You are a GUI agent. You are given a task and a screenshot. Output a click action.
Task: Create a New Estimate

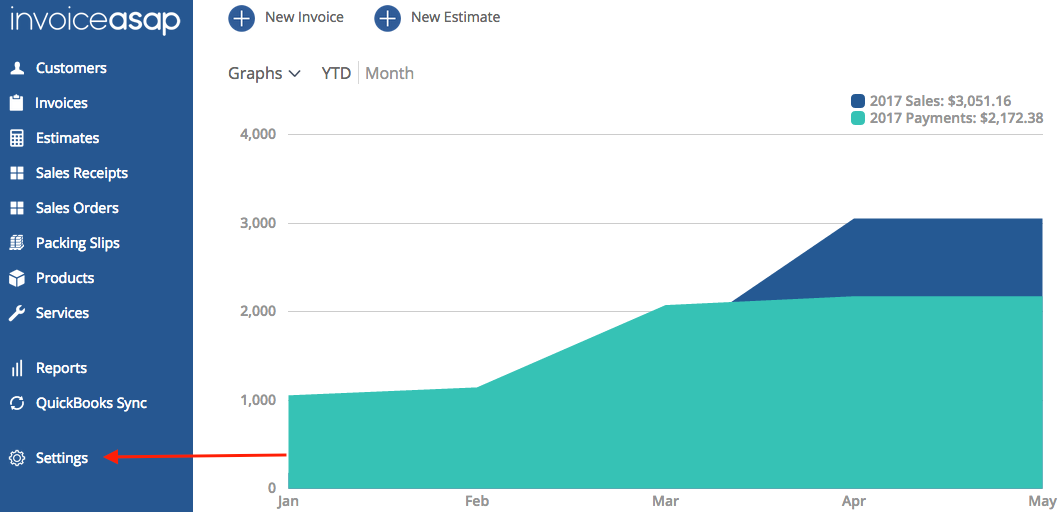[x=438, y=17]
